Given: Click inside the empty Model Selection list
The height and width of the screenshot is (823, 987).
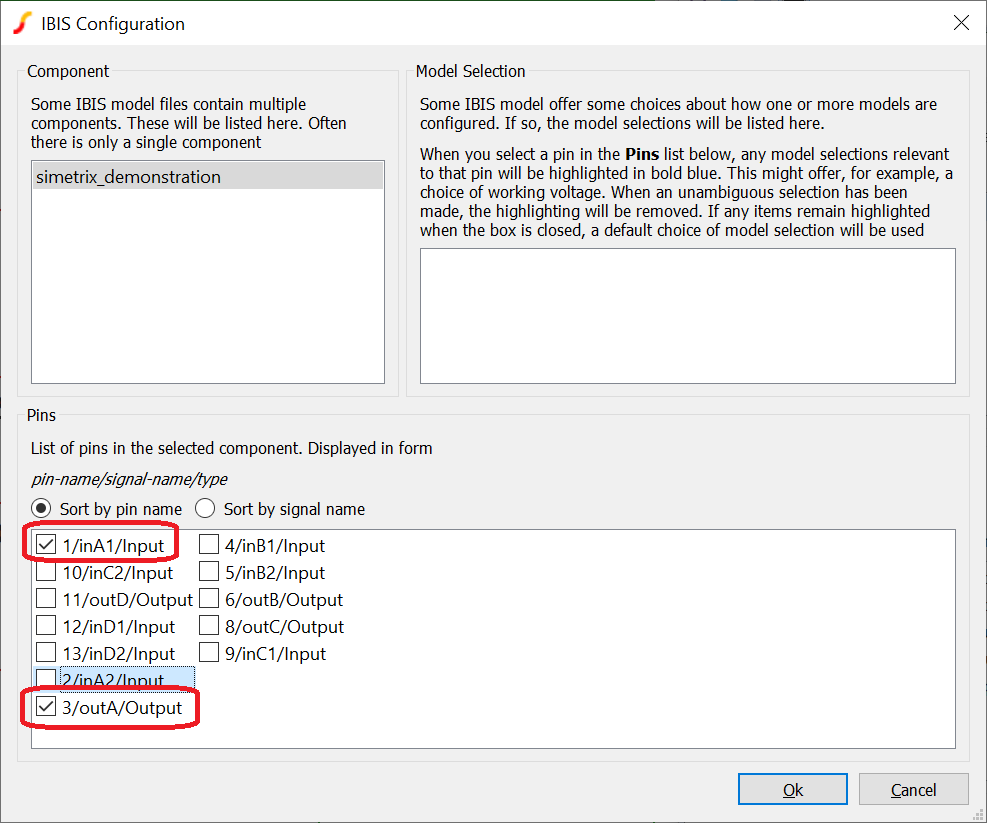Looking at the screenshot, I should 687,315.
